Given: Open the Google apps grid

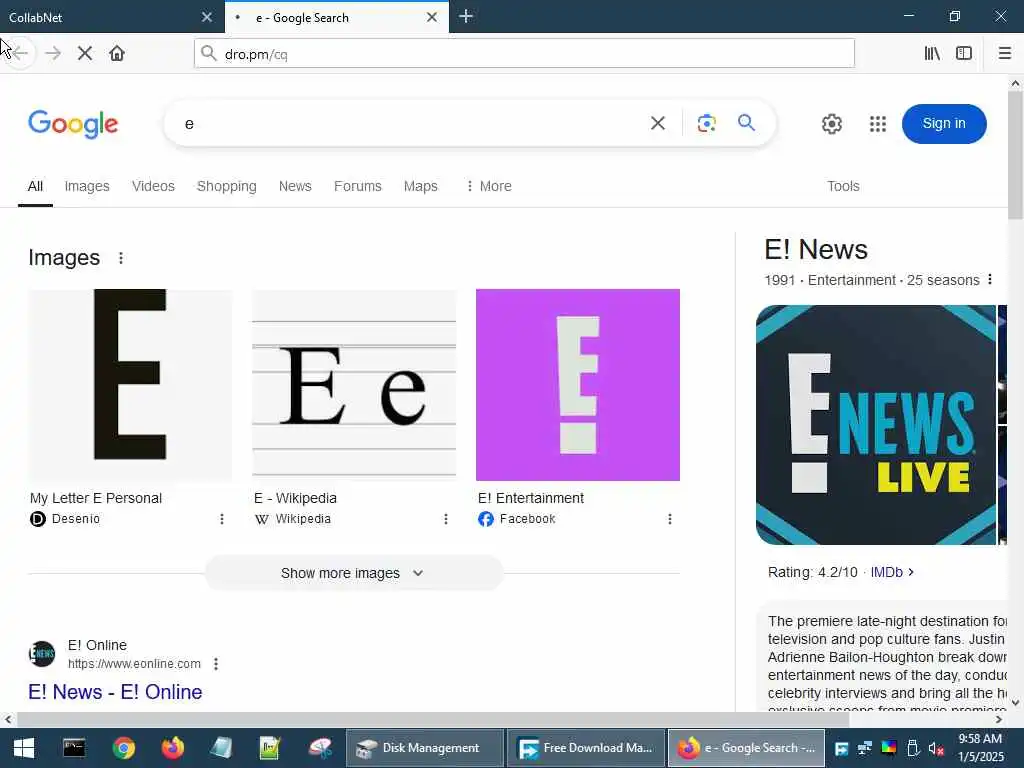Looking at the screenshot, I should point(878,124).
